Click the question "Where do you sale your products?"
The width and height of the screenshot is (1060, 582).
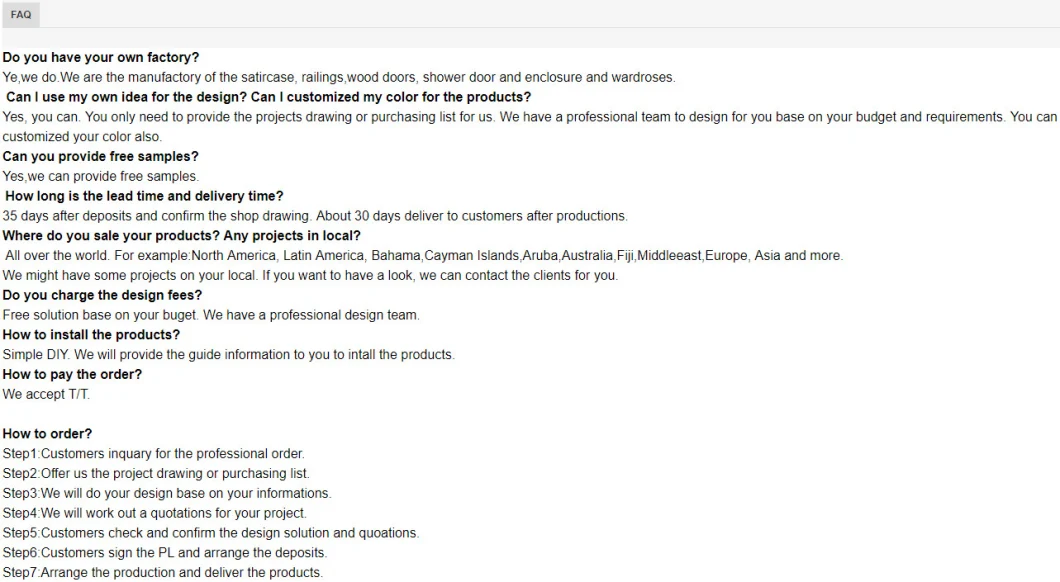point(182,236)
